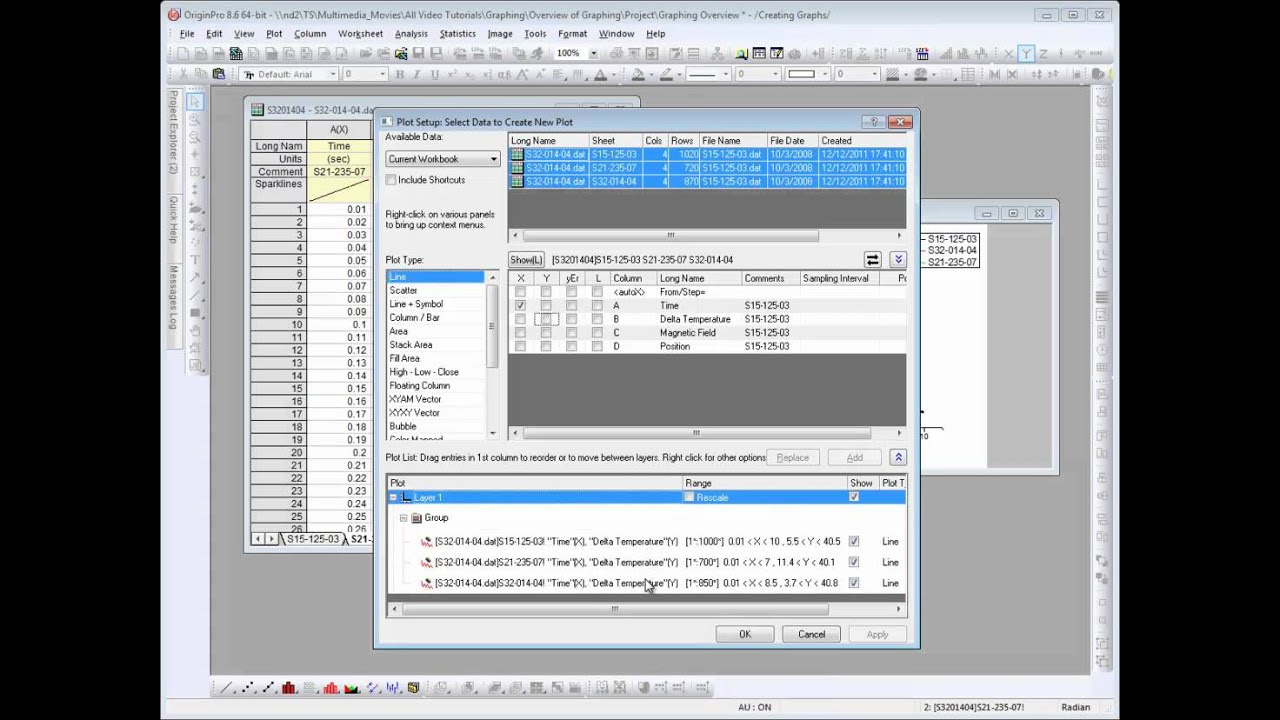Click the Add button

pyautogui.click(x=855, y=457)
